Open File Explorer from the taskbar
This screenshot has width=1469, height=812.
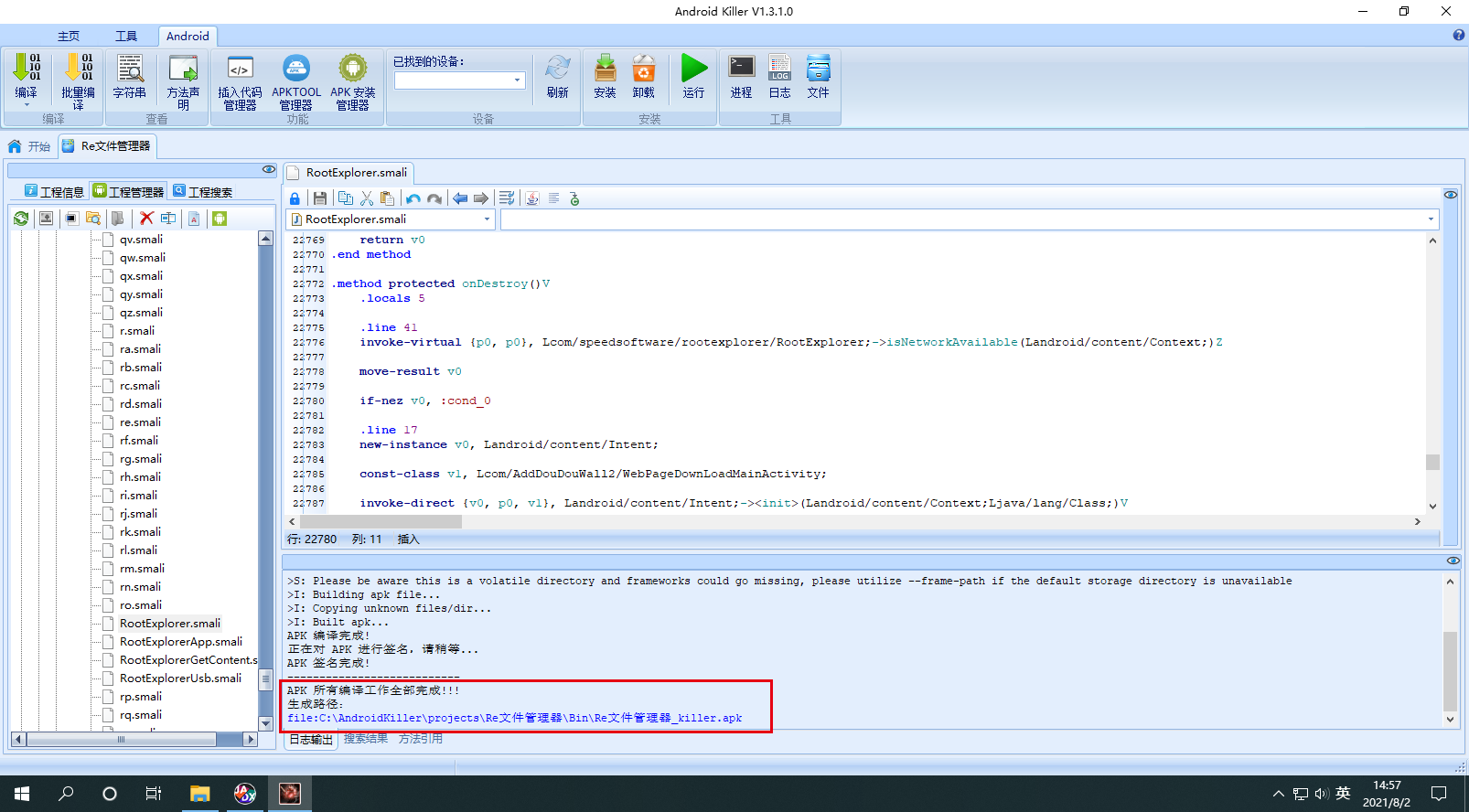pos(199,794)
